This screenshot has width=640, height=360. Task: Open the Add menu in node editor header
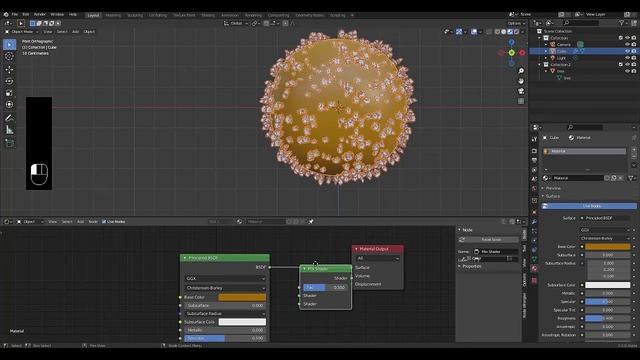tap(80, 222)
